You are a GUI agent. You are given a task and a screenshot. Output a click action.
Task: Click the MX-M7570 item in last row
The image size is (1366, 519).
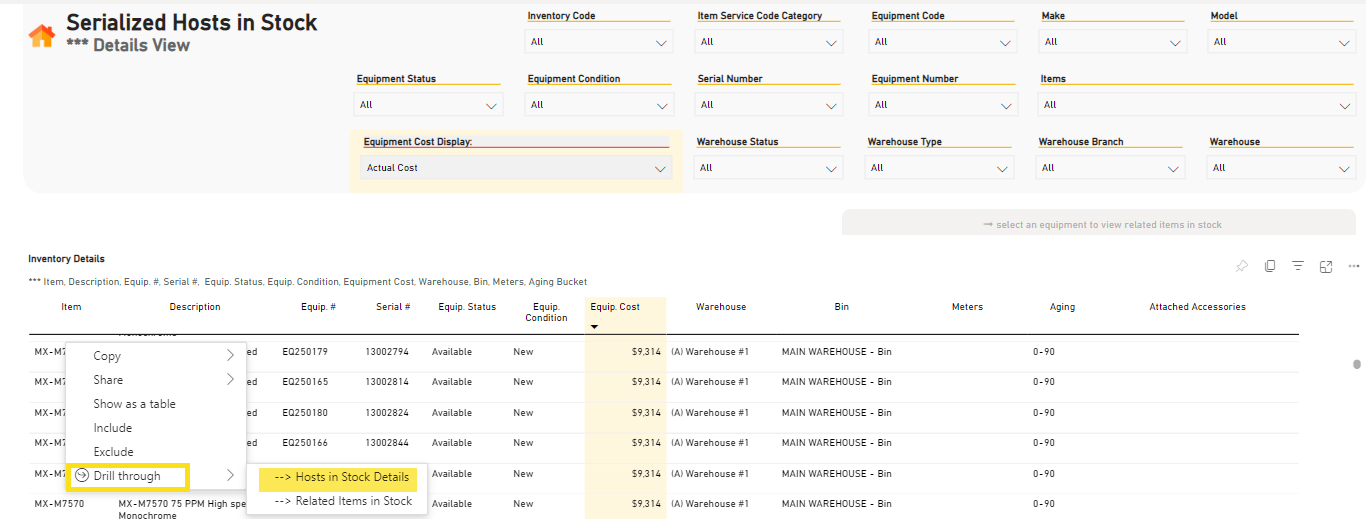(59, 504)
